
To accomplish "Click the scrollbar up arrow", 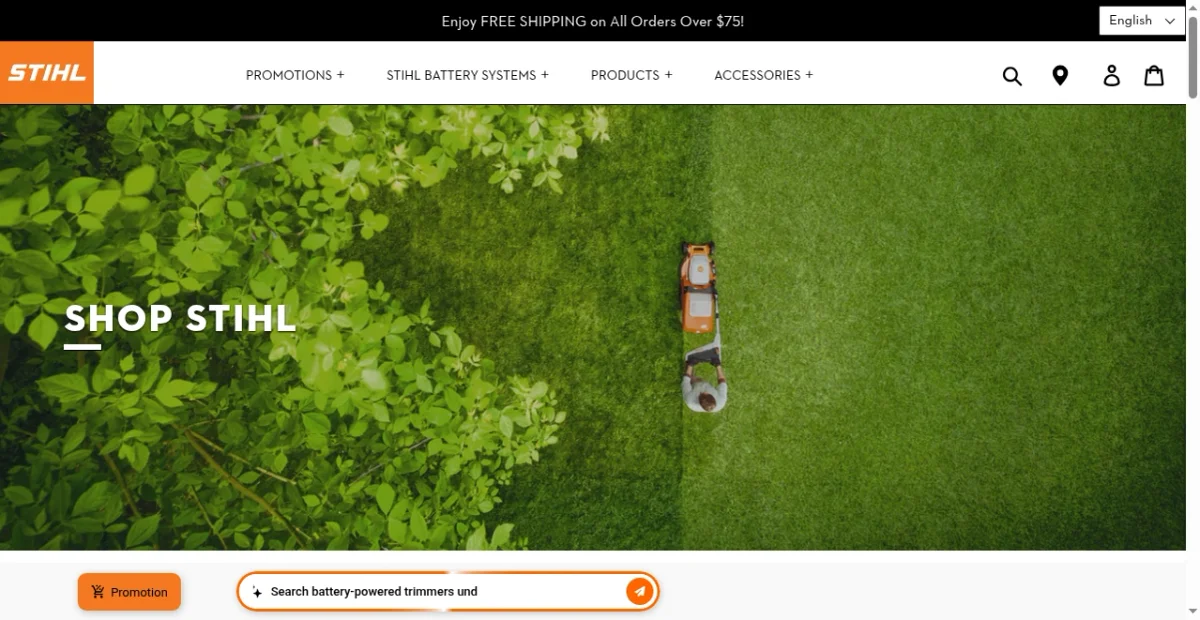I will point(1192,6).
